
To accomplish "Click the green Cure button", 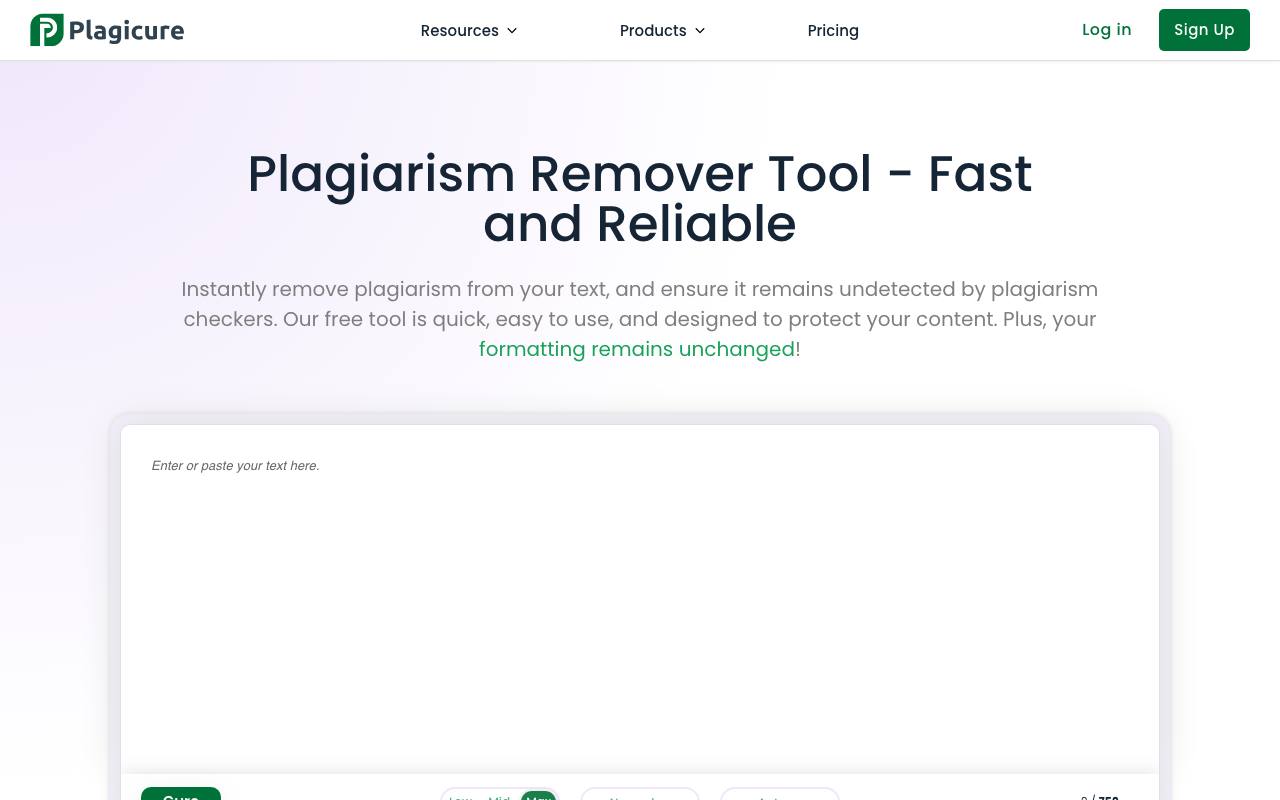I will (x=181, y=794).
